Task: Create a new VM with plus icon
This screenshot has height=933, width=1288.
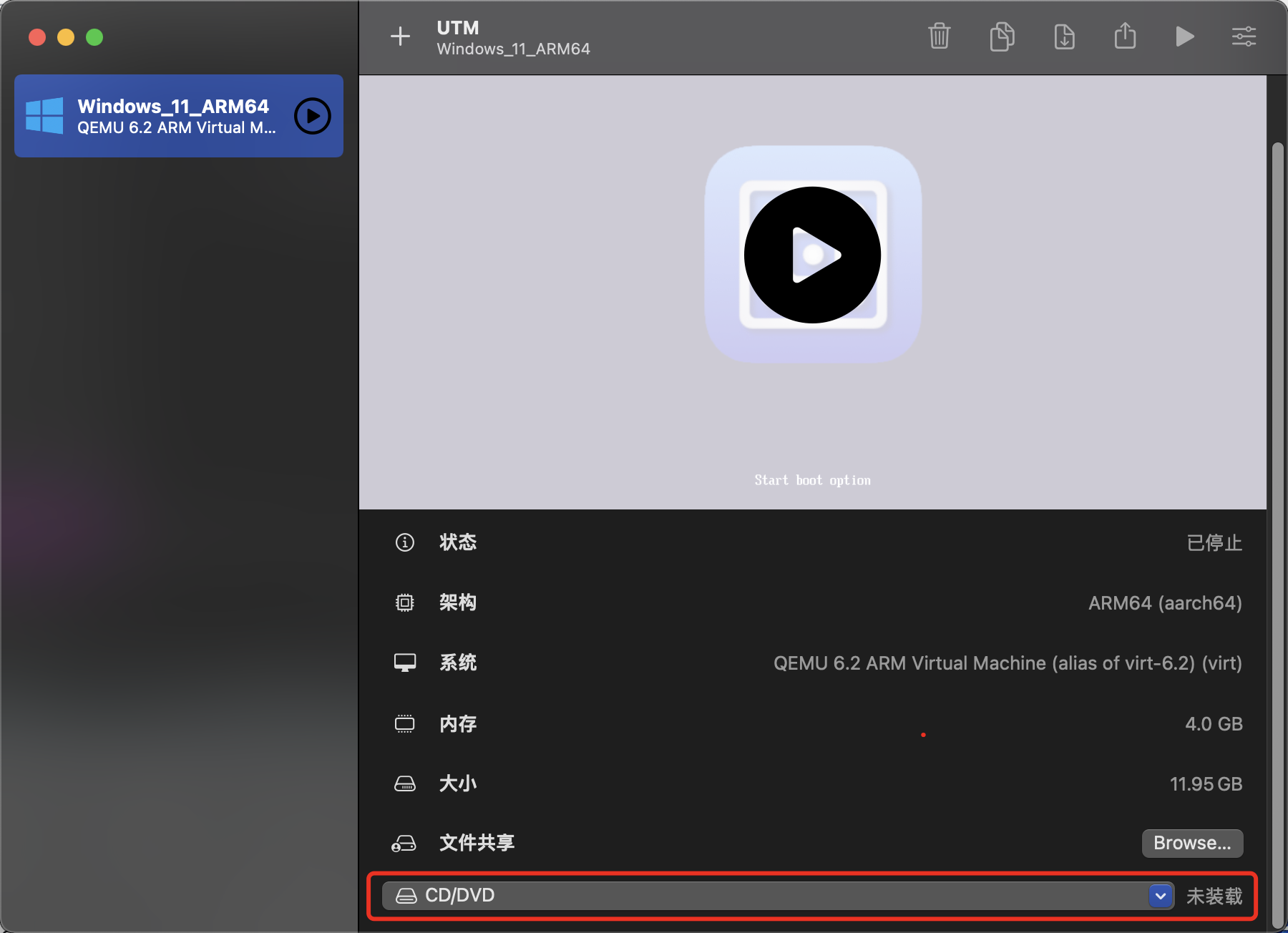Action: [x=400, y=36]
